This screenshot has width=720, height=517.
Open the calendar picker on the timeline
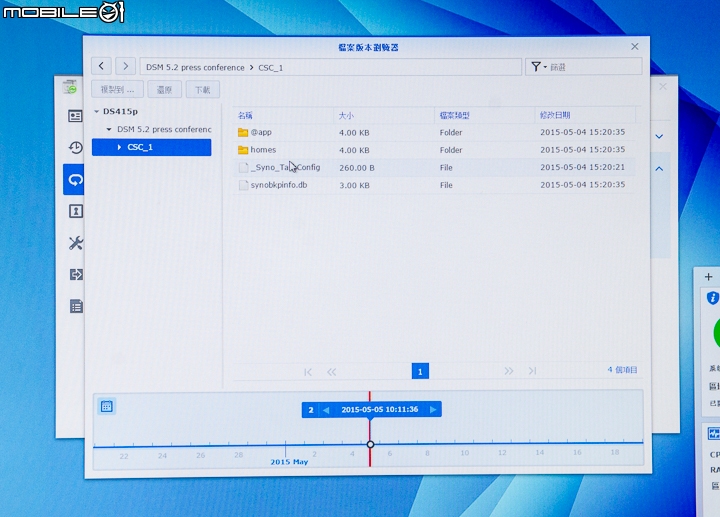tap(107, 406)
